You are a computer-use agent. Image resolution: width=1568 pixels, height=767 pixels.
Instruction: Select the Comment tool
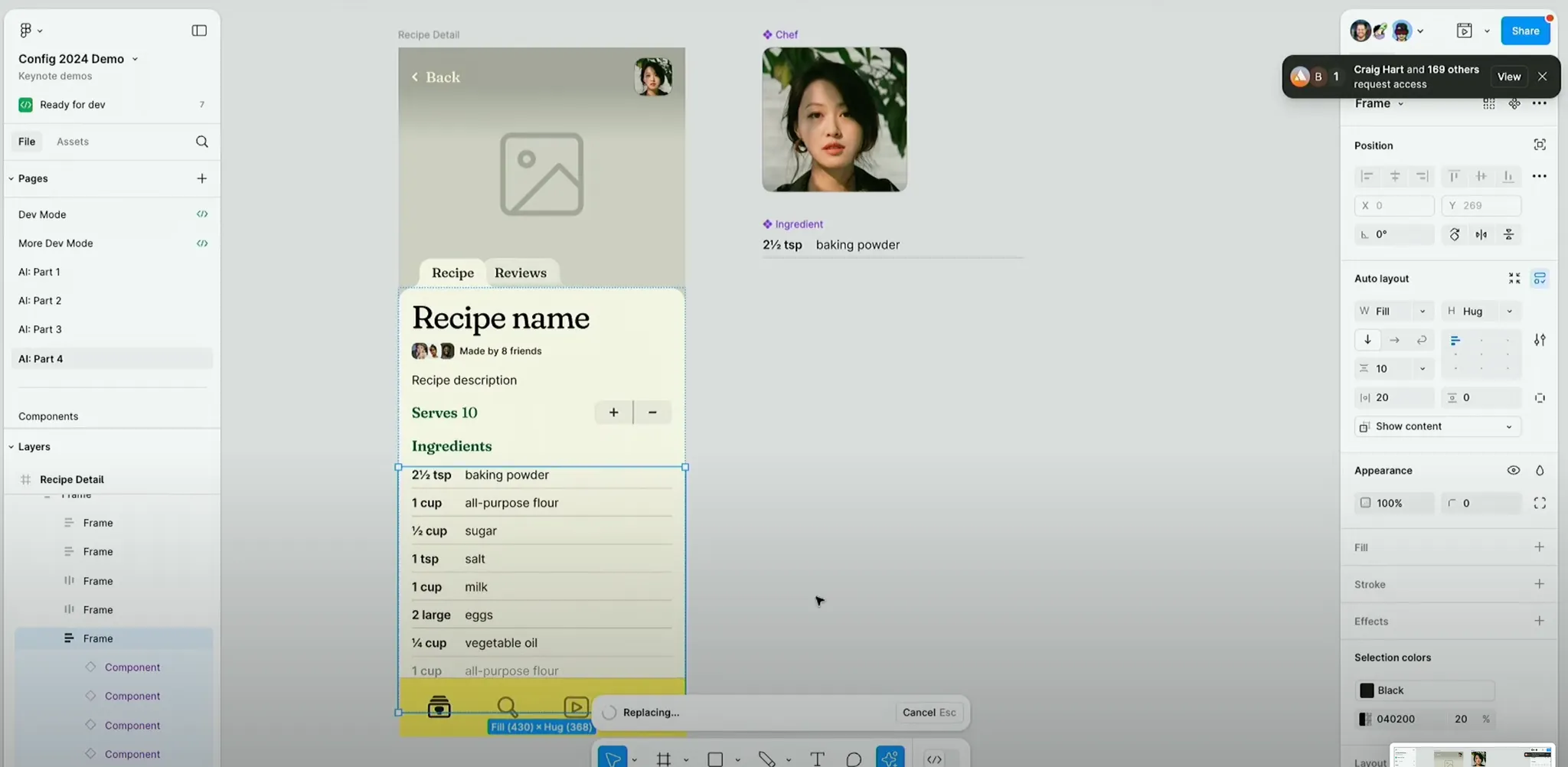(854, 759)
